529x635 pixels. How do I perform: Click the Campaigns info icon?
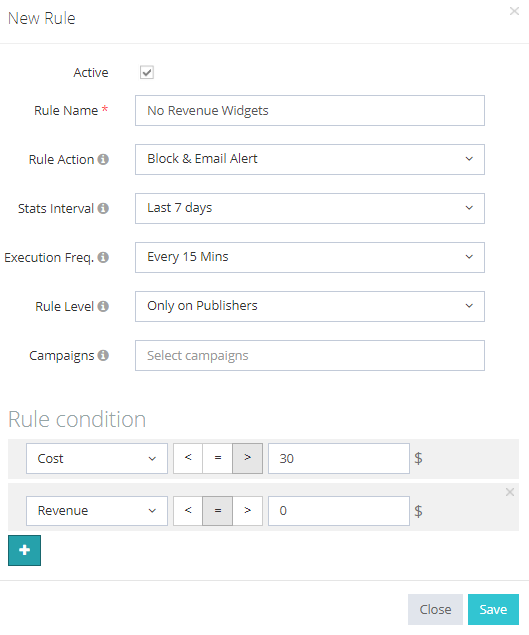coord(103,355)
